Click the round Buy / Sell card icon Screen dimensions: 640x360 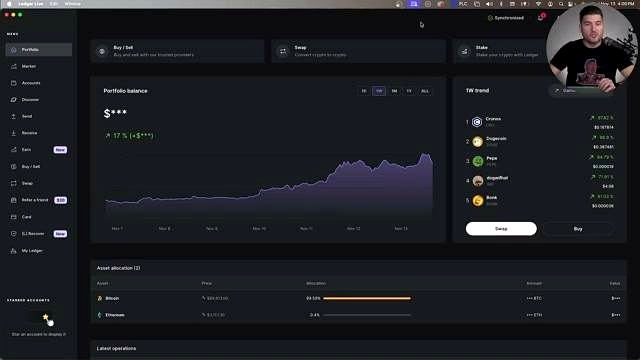click(102, 51)
